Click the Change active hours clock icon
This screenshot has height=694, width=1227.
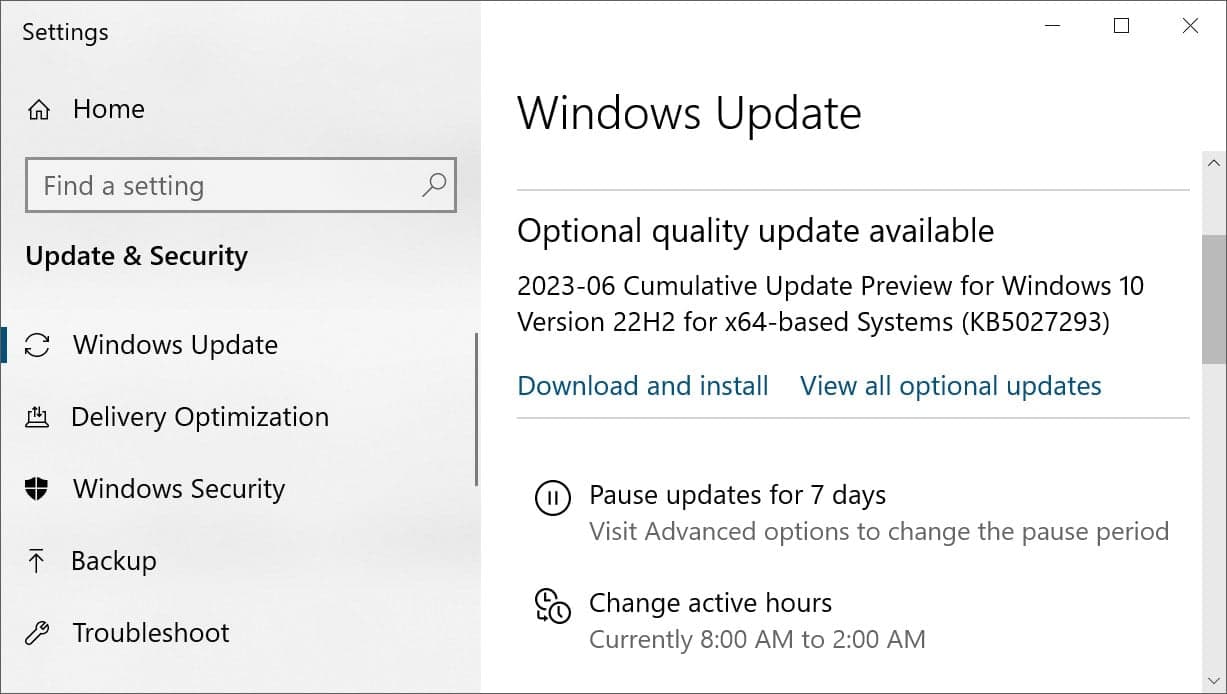[x=552, y=607]
